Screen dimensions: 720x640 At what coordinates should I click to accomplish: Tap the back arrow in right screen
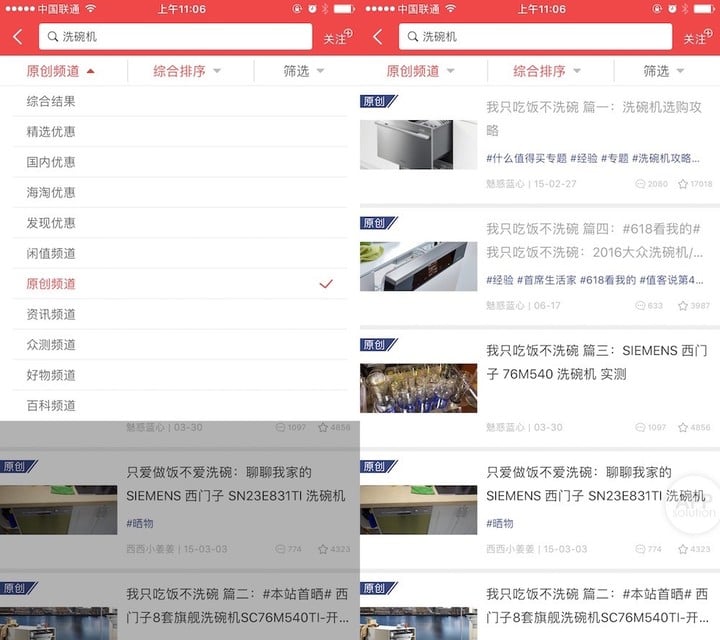(x=378, y=37)
